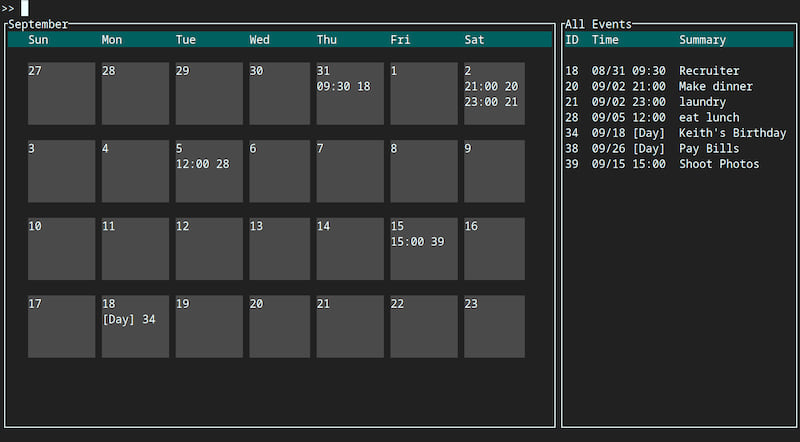Click the 15:00 39 entry on day 15

click(417, 241)
